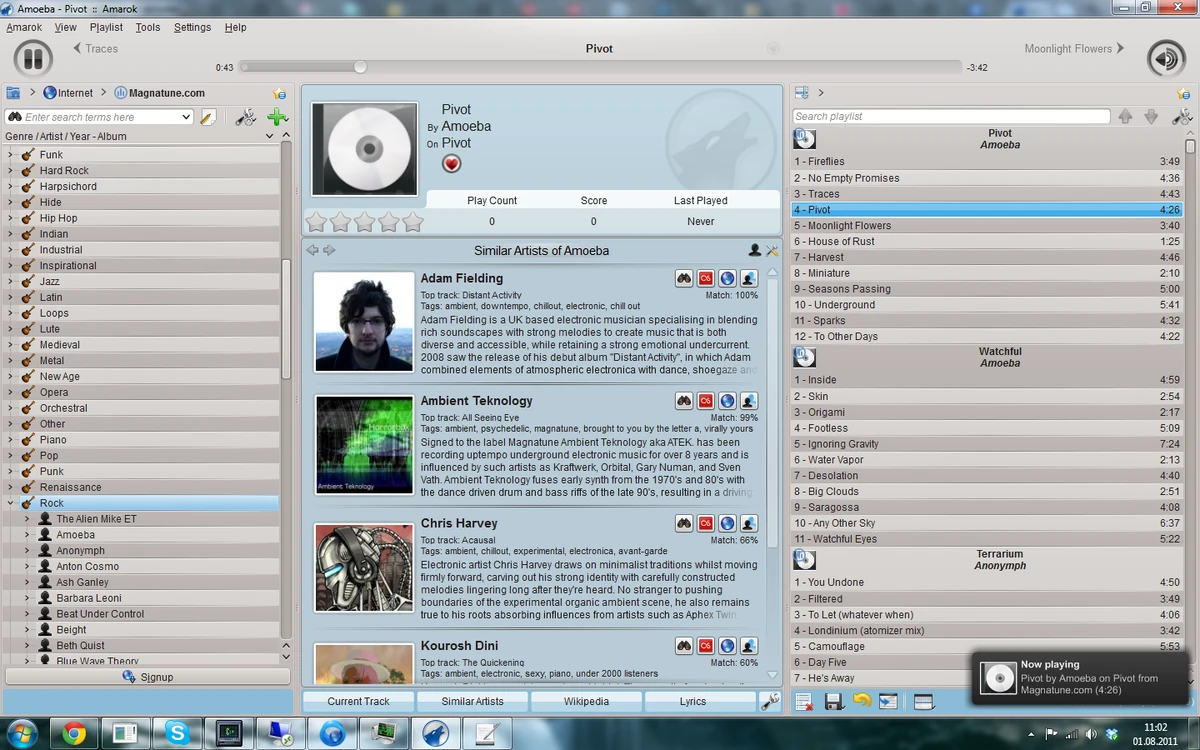
Task: Open the Playlist menu
Action: (105, 27)
